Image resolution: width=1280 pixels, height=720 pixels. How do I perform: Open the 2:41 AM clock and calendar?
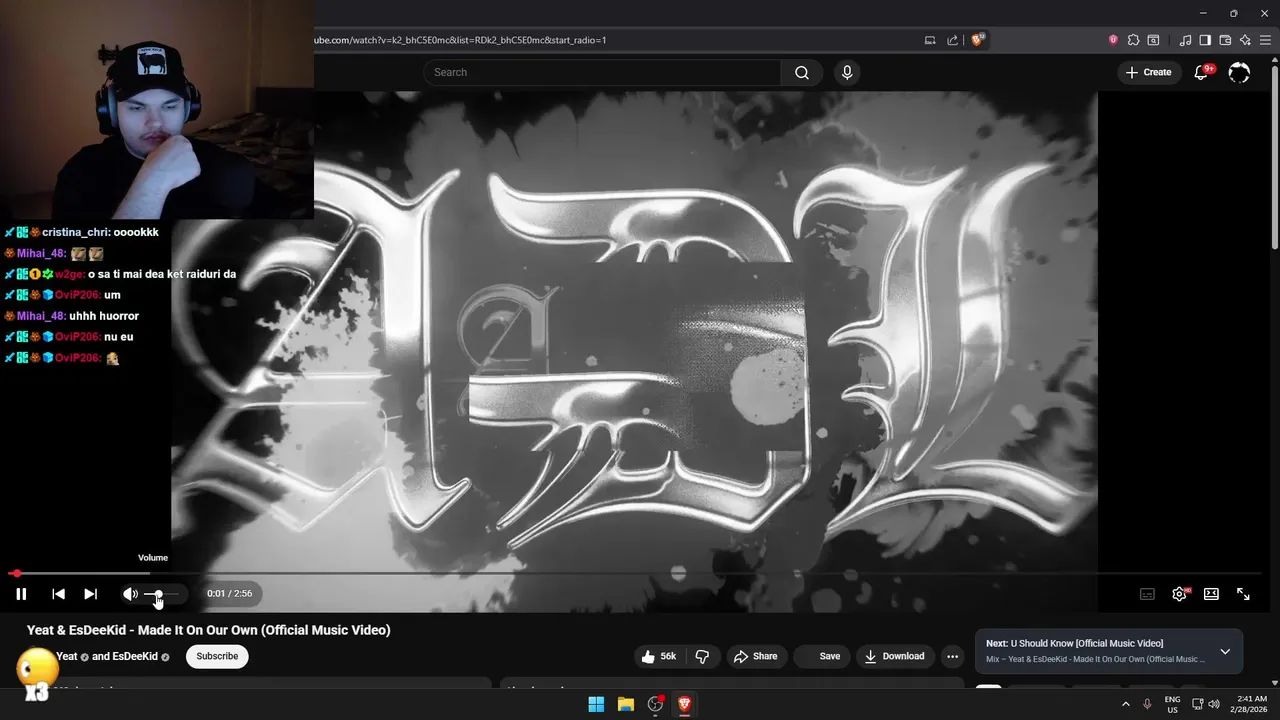(x=1248, y=704)
